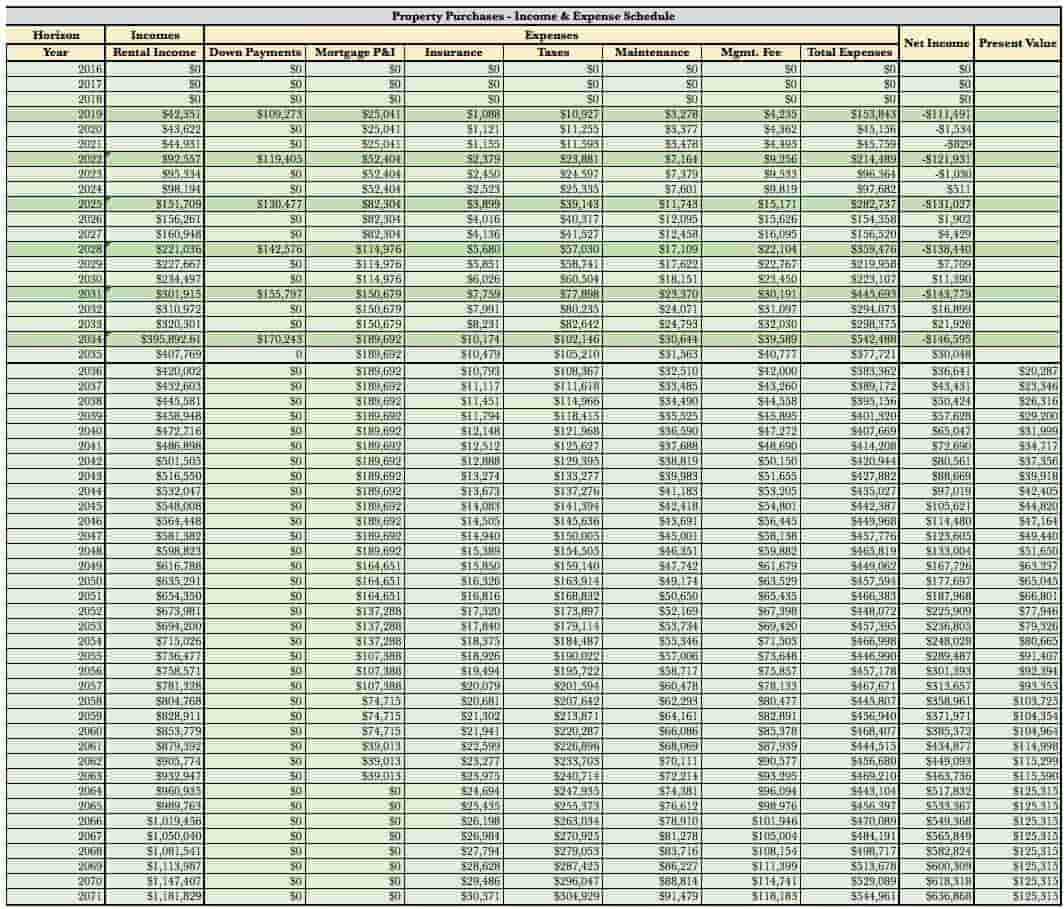The height and width of the screenshot is (909, 1064).
Task: Click rental income $853,779 for 2060
Action: [x=155, y=731]
